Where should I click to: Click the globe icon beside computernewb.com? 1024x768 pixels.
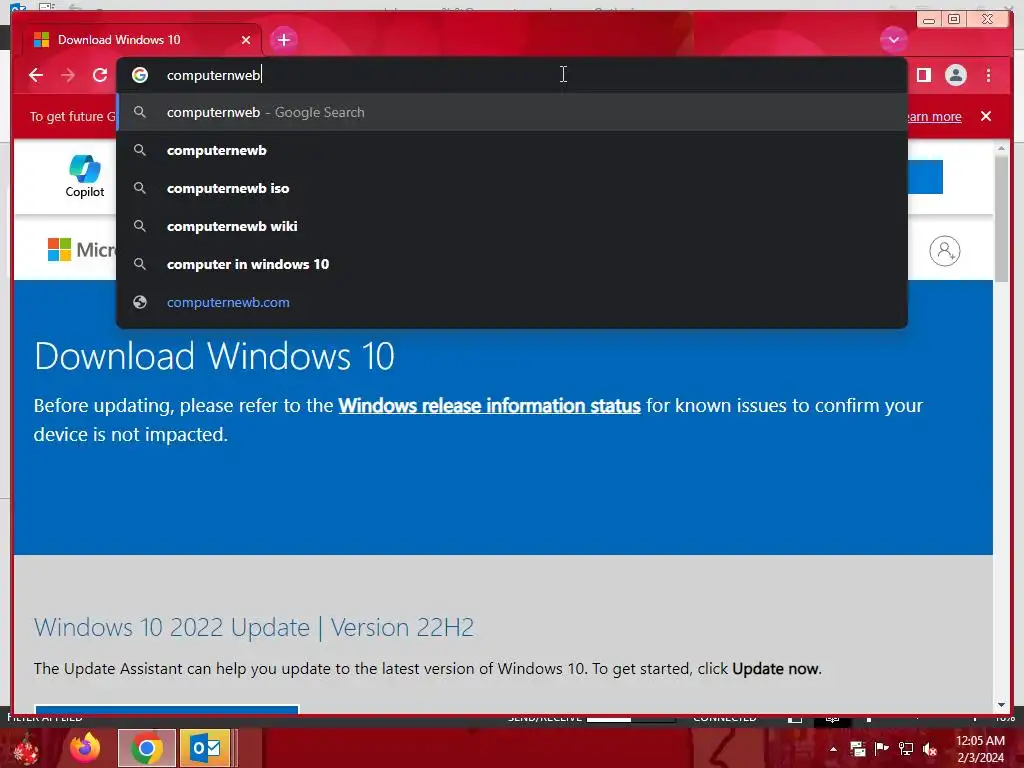pos(140,302)
